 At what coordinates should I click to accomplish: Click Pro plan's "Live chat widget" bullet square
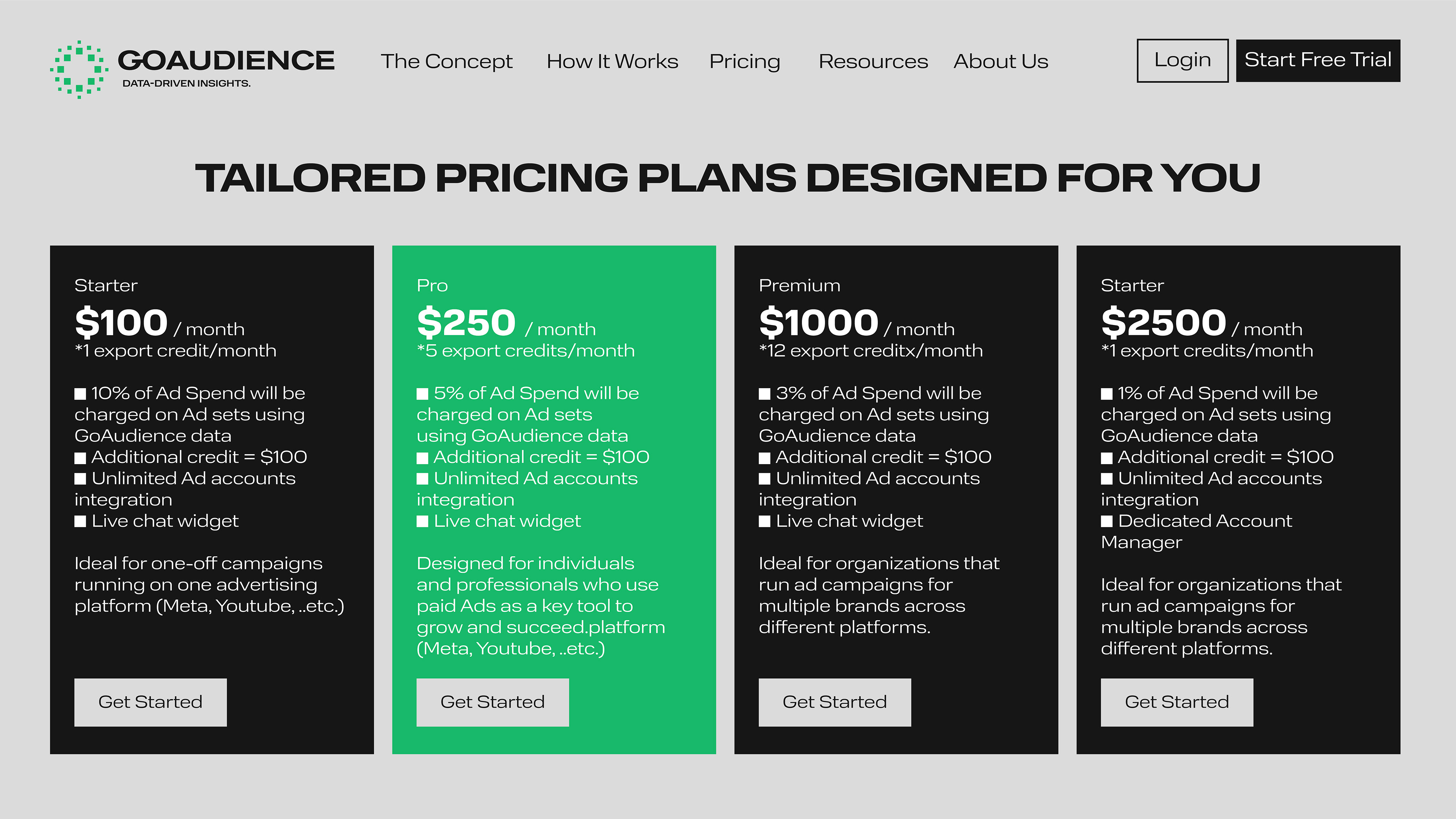(x=422, y=521)
